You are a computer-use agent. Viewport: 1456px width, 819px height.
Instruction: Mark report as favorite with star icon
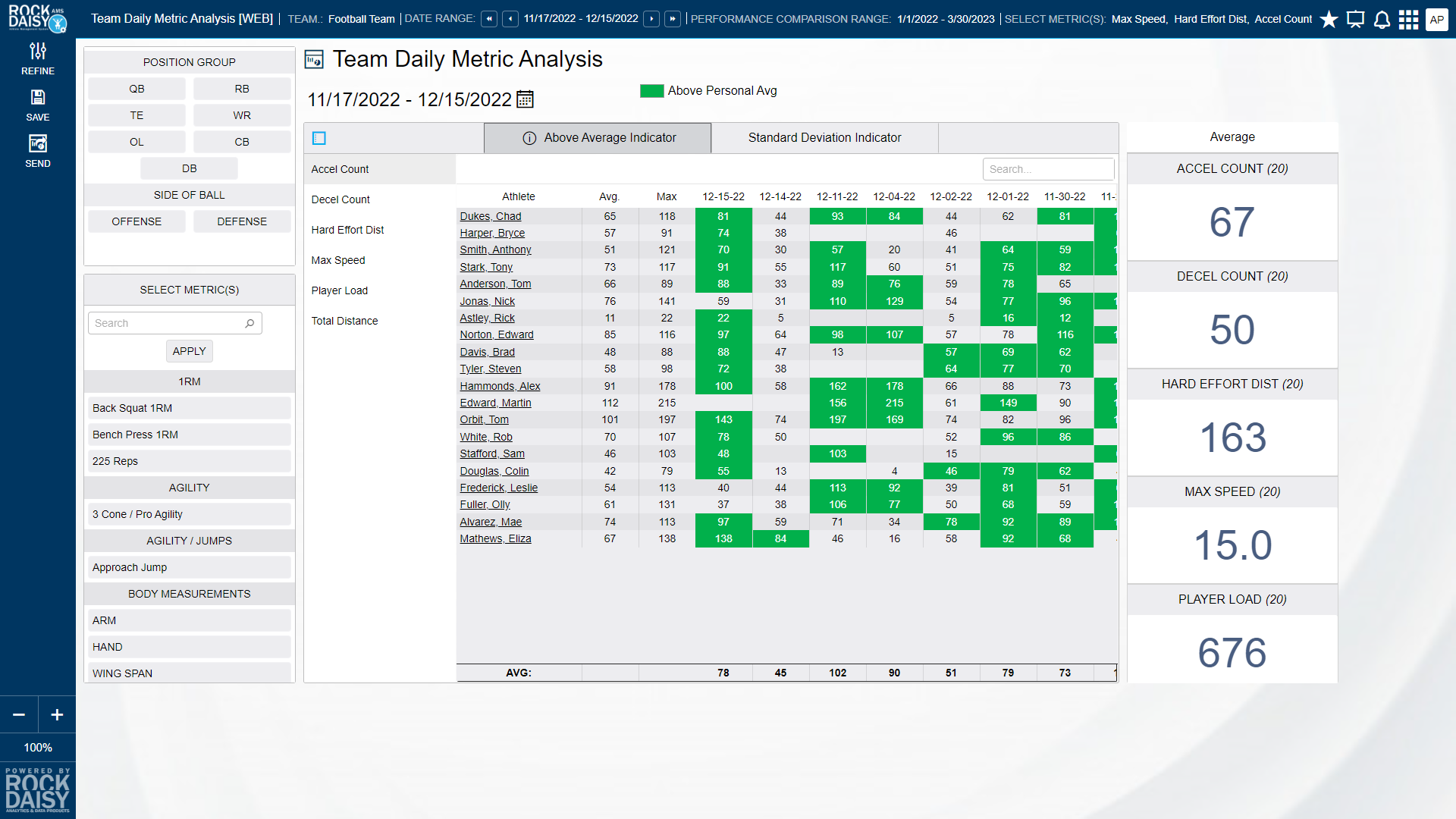click(1329, 20)
